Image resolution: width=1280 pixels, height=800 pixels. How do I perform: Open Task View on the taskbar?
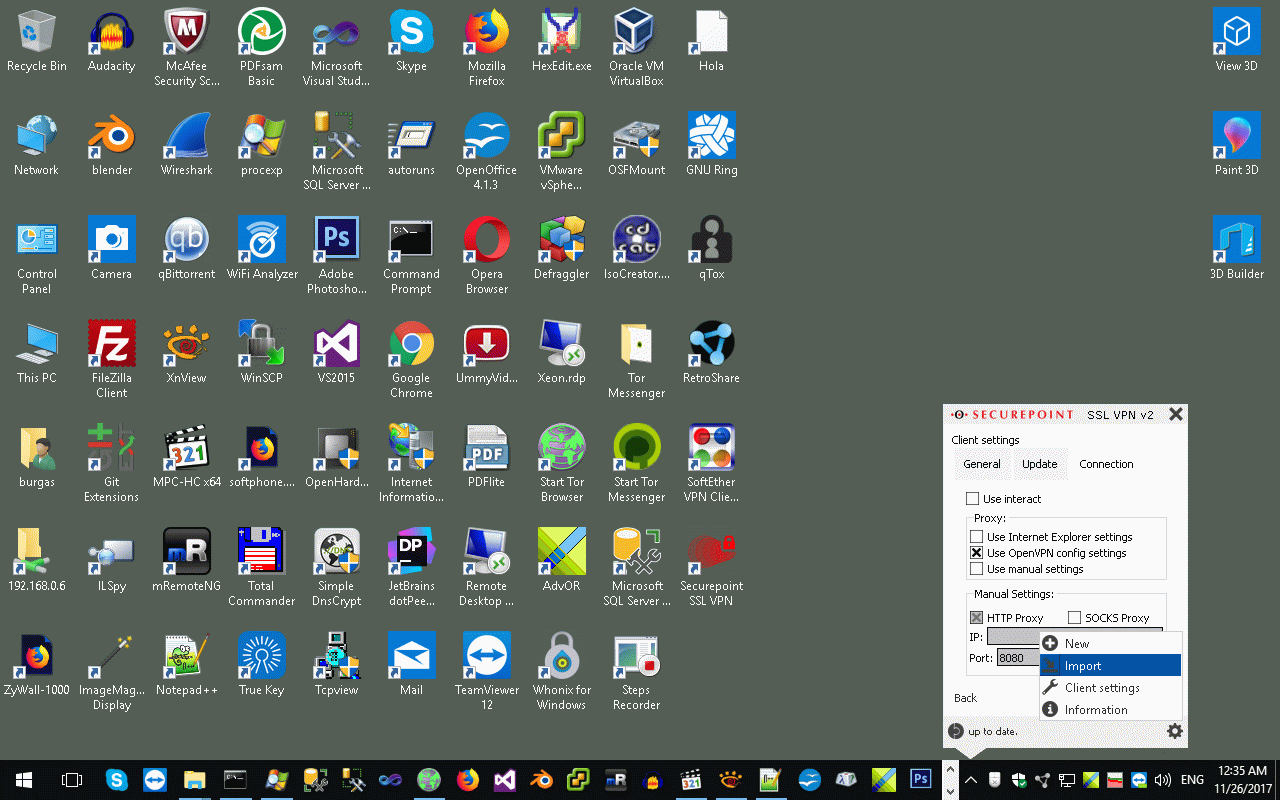coord(72,780)
